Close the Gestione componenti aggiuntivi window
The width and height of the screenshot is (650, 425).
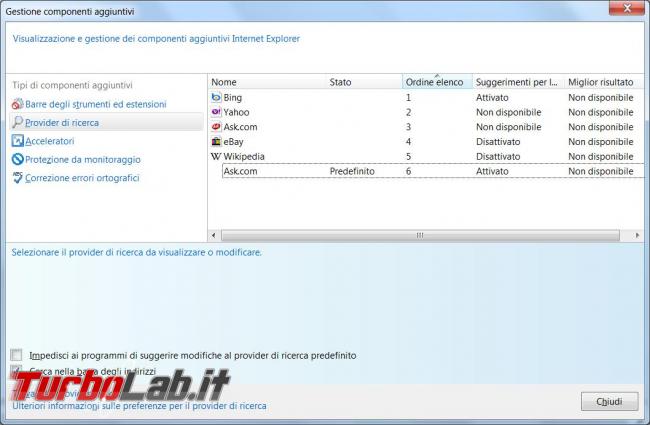[x=627, y=8]
